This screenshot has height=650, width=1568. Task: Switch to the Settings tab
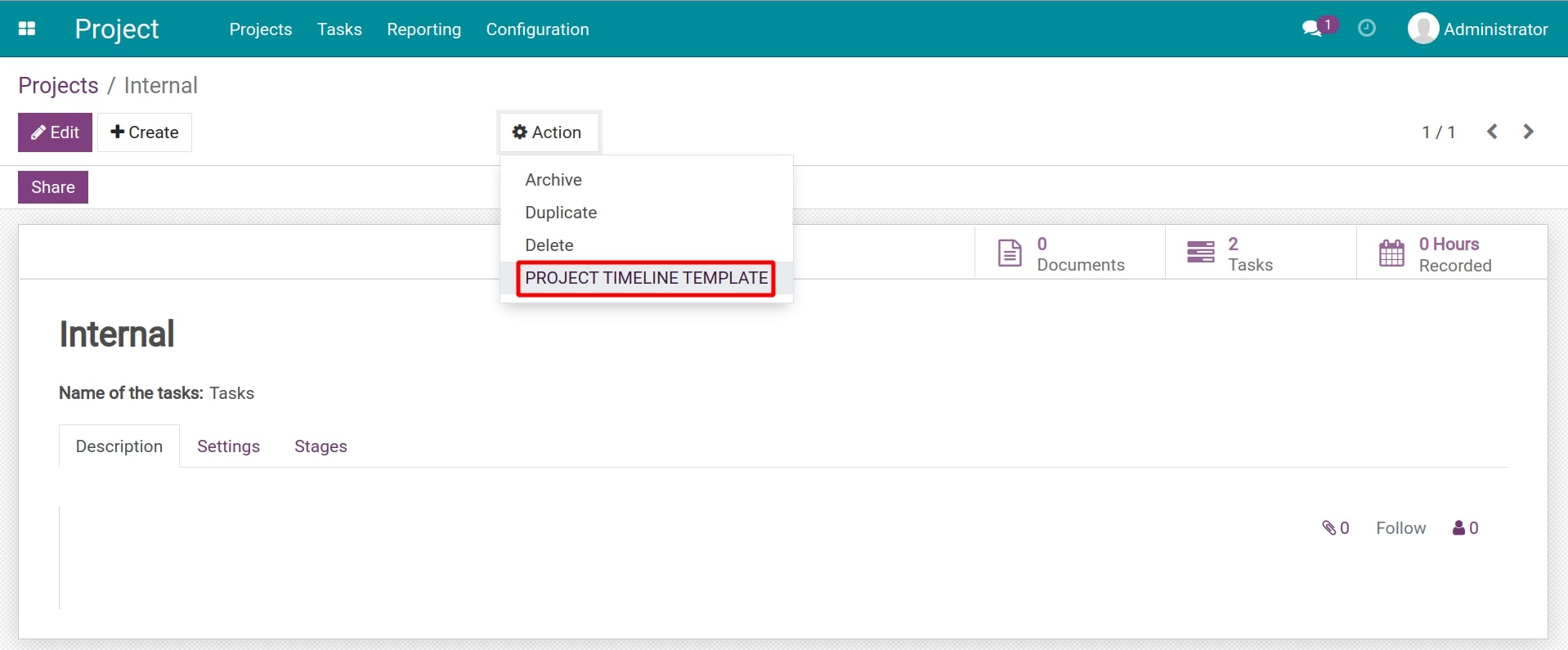pyautogui.click(x=228, y=446)
